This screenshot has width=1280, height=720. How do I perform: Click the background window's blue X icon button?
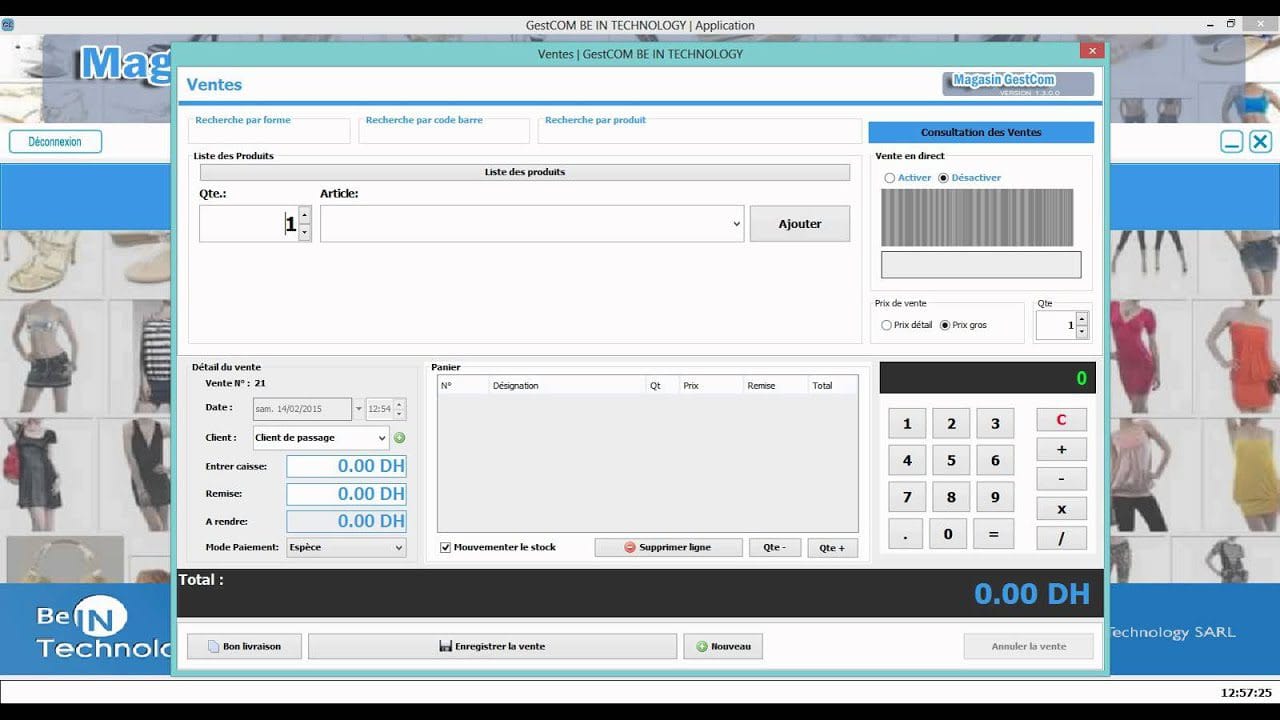1260,142
